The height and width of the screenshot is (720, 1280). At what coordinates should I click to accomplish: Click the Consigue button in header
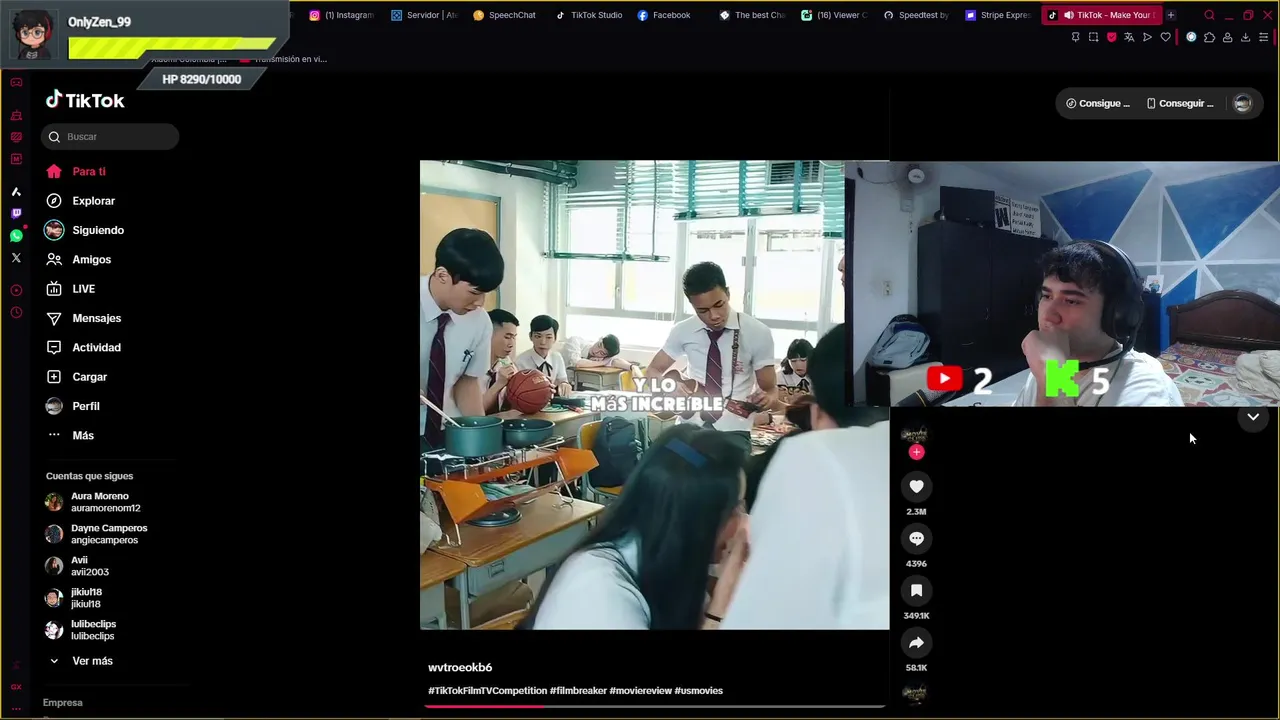[x=1098, y=103]
